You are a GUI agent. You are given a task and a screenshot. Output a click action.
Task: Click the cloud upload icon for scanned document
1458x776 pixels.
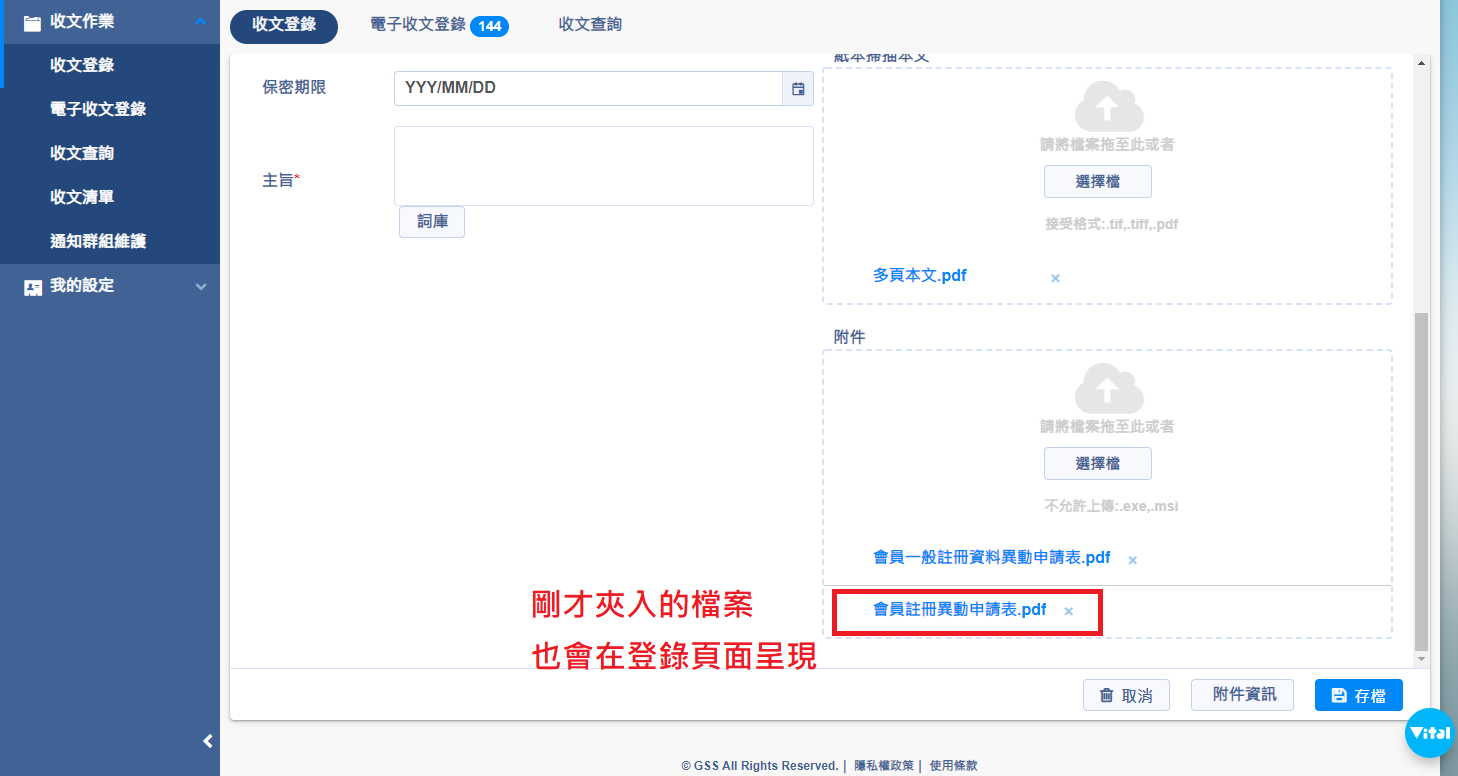(1108, 106)
